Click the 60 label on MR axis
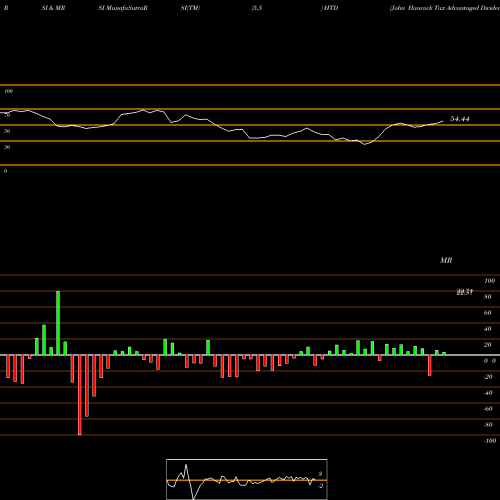 click(x=488, y=313)
